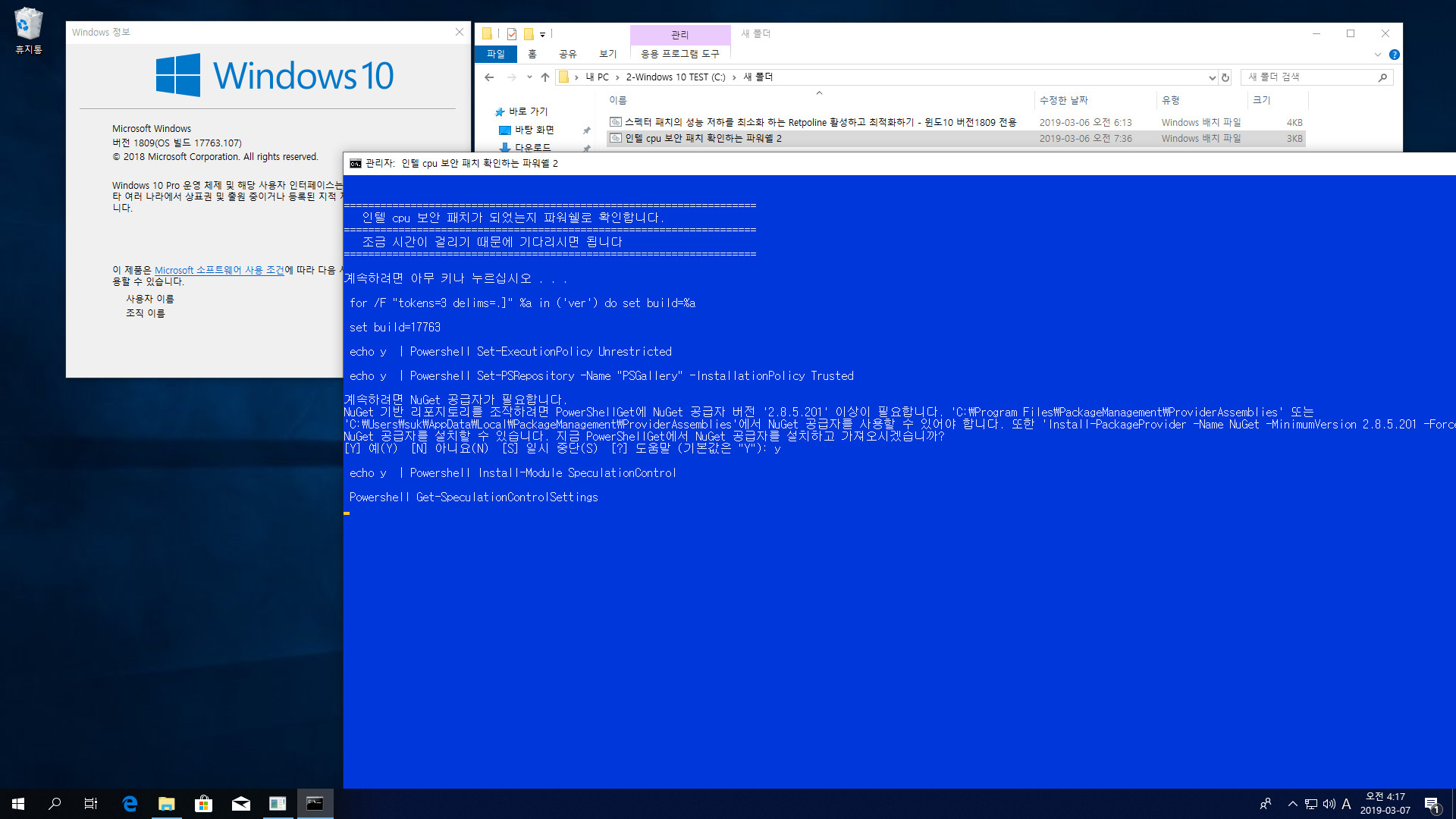Screen dimensions: 1456x819
Task: Sort by 이름 column header
Action: pyautogui.click(x=618, y=100)
